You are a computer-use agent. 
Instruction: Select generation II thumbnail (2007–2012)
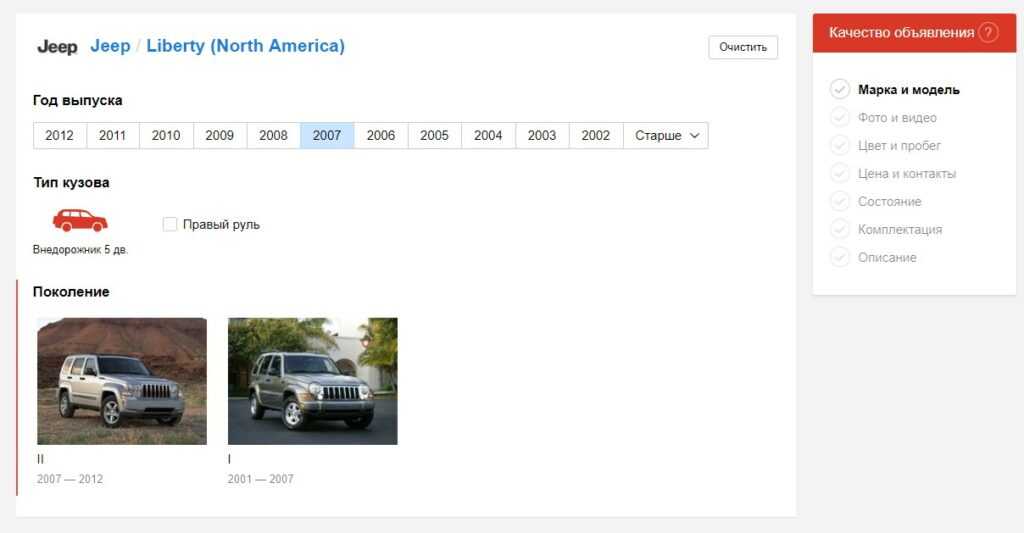click(122, 381)
